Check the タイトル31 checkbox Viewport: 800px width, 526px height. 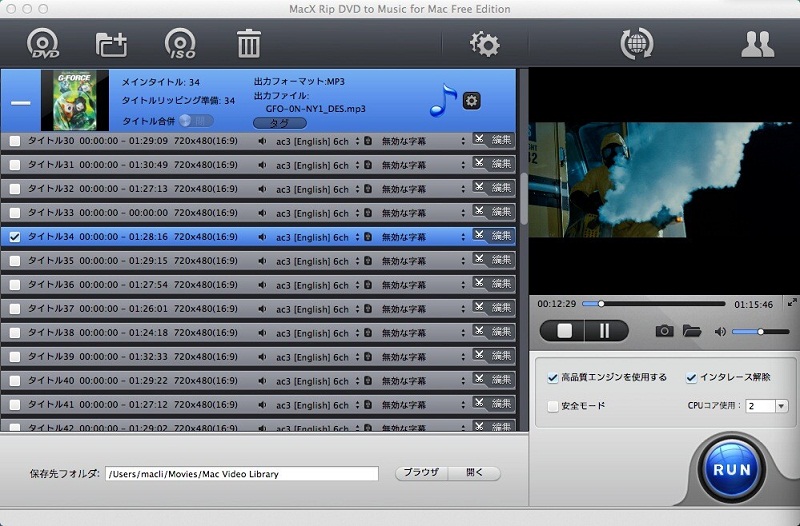click(x=15, y=165)
